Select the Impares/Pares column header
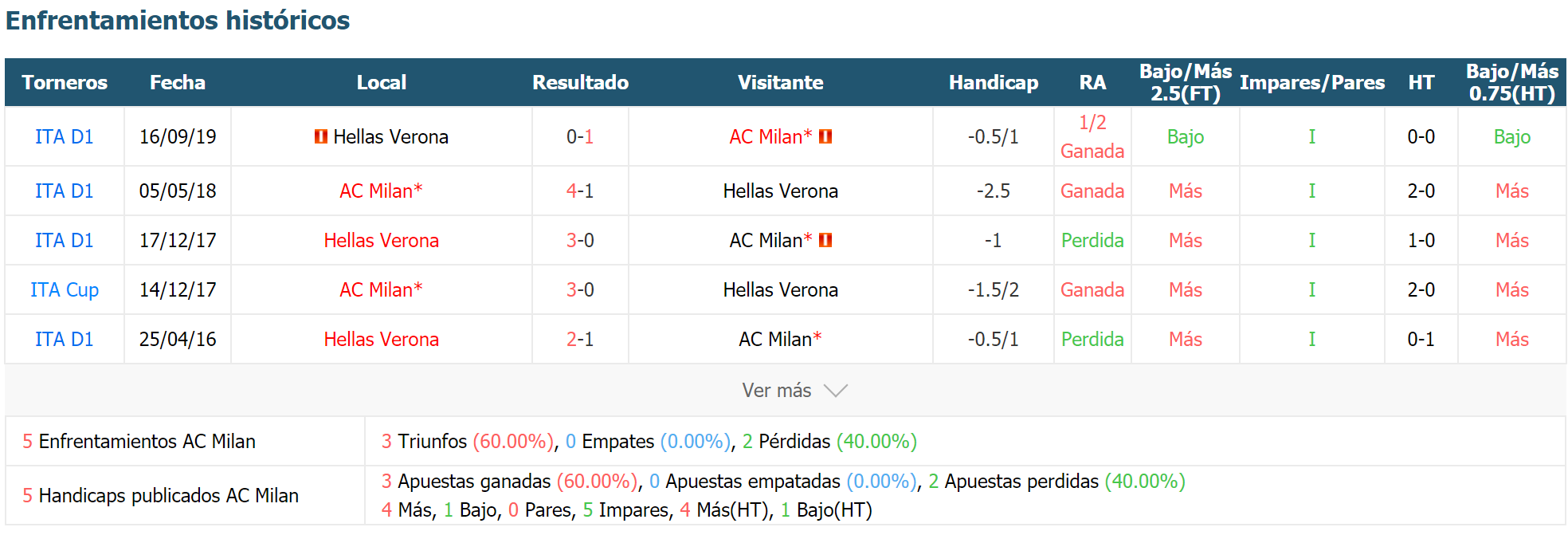 [1312, 82]
